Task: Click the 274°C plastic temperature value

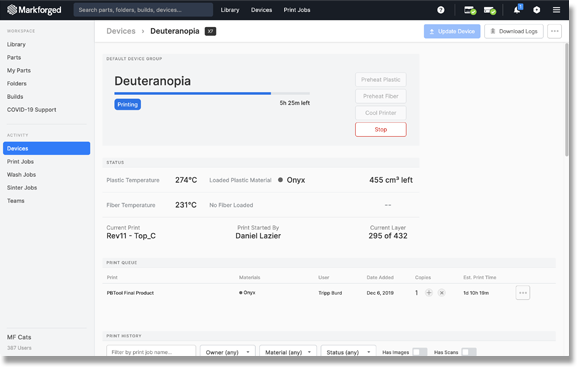Action: point(186,180)
